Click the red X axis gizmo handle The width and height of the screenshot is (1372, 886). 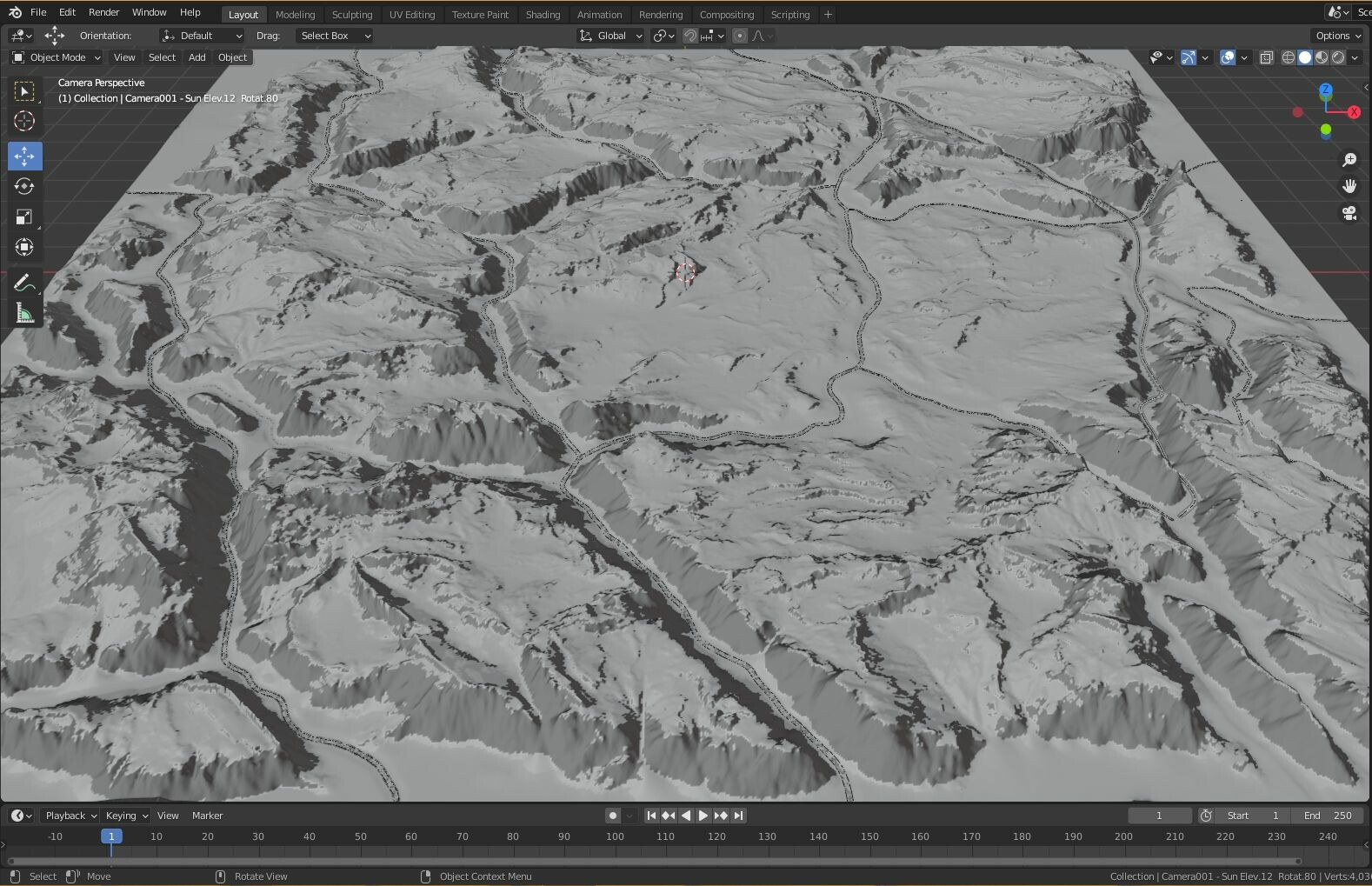click(1354, 112)
